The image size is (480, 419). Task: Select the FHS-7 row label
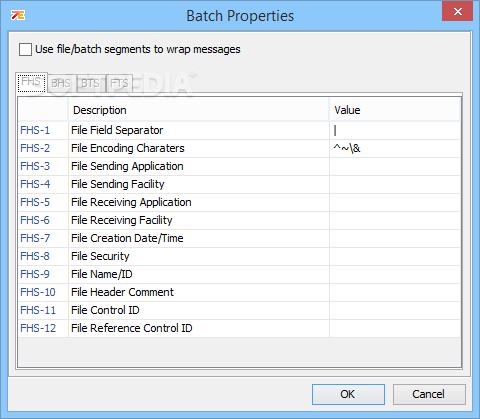pyautogui.click(x=35, y=238)
